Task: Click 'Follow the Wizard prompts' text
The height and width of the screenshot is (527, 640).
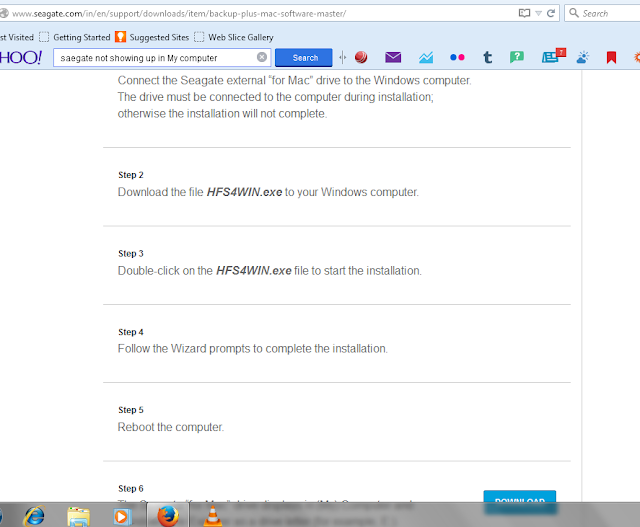Action: coord(184,349)
